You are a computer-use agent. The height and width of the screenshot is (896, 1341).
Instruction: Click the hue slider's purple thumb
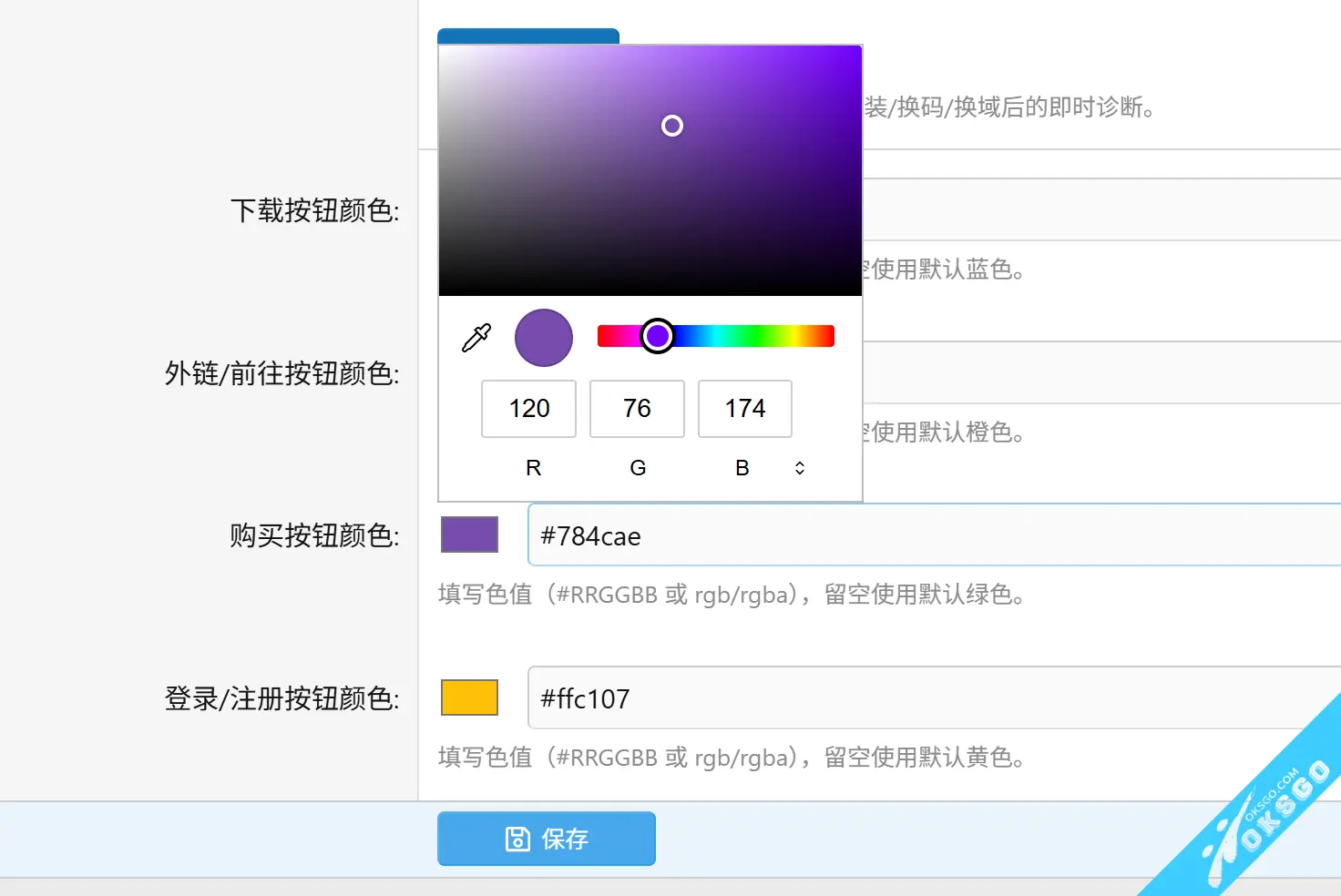[x=657, y=336]
